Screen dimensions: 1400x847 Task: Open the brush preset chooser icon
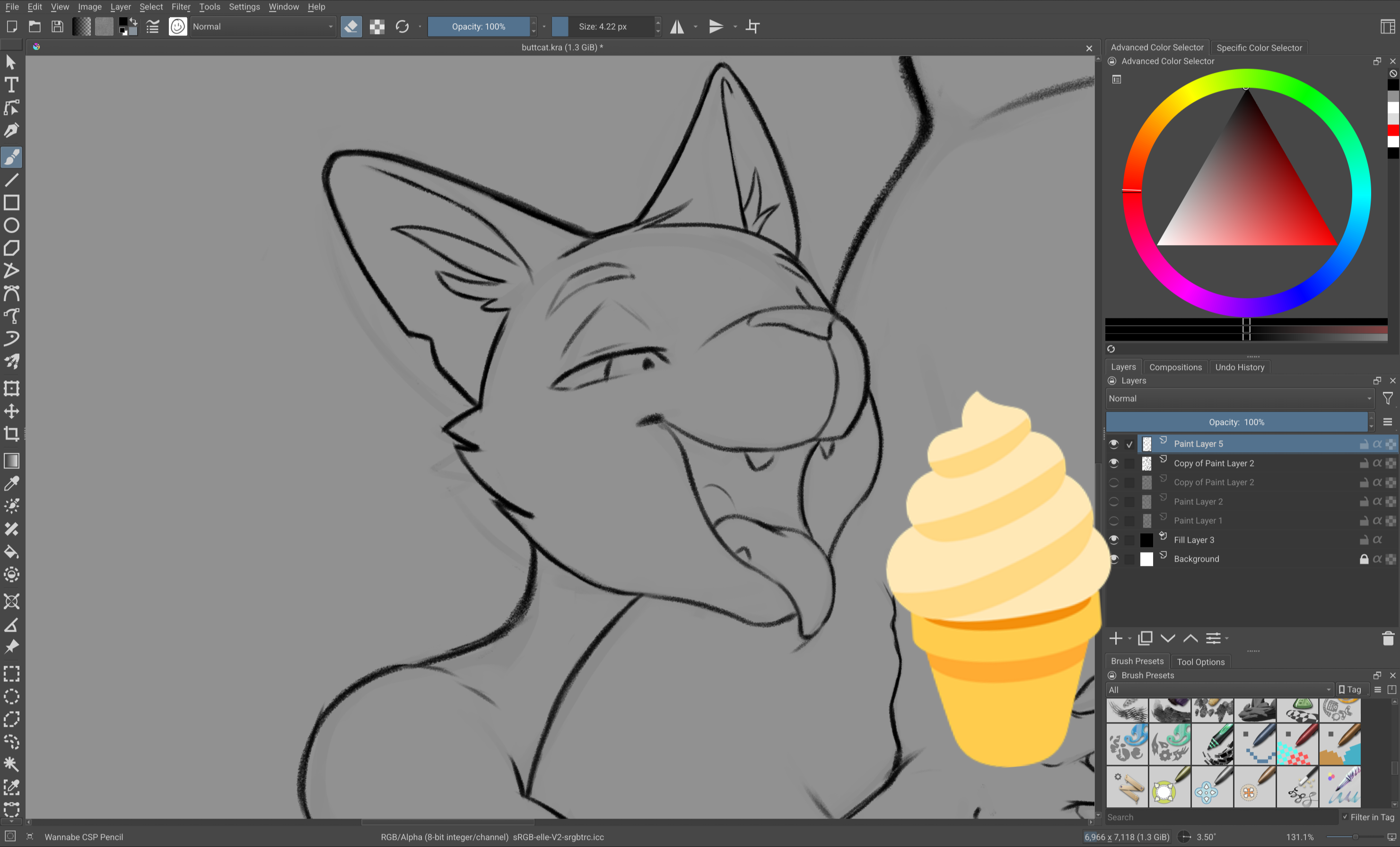[x=178, y=26]
